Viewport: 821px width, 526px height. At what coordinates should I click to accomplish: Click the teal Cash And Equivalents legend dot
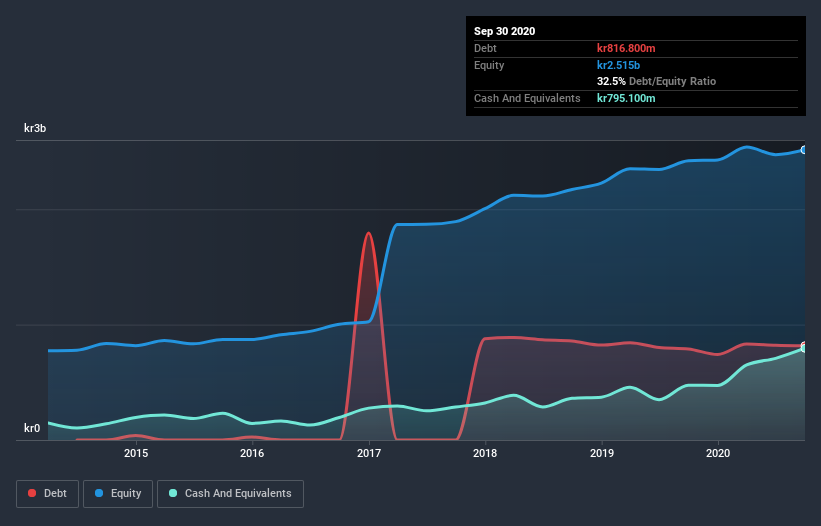(x=173, y=493)
